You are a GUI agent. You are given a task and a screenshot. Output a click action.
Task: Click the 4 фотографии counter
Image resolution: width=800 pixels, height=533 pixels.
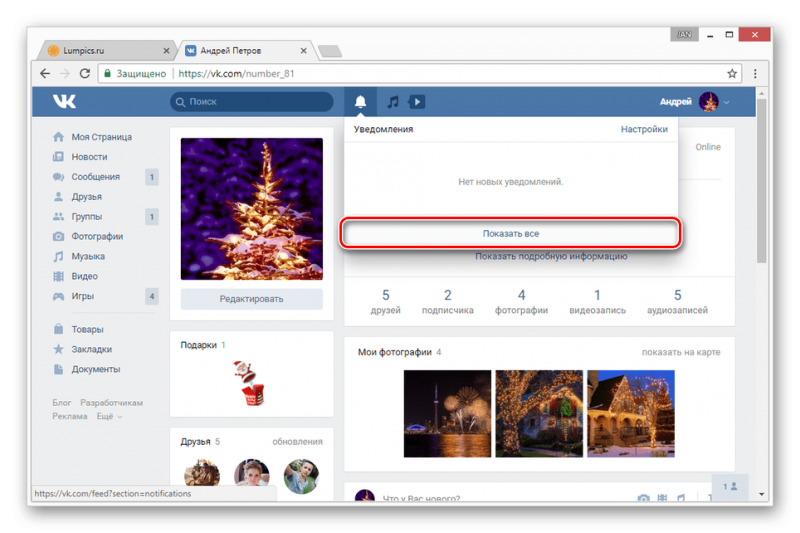click(521, 302)
